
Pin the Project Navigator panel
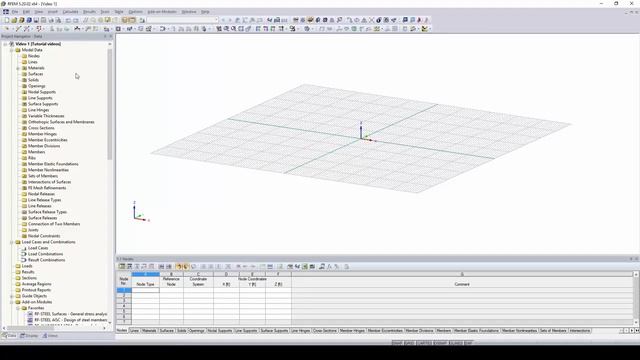105,36
